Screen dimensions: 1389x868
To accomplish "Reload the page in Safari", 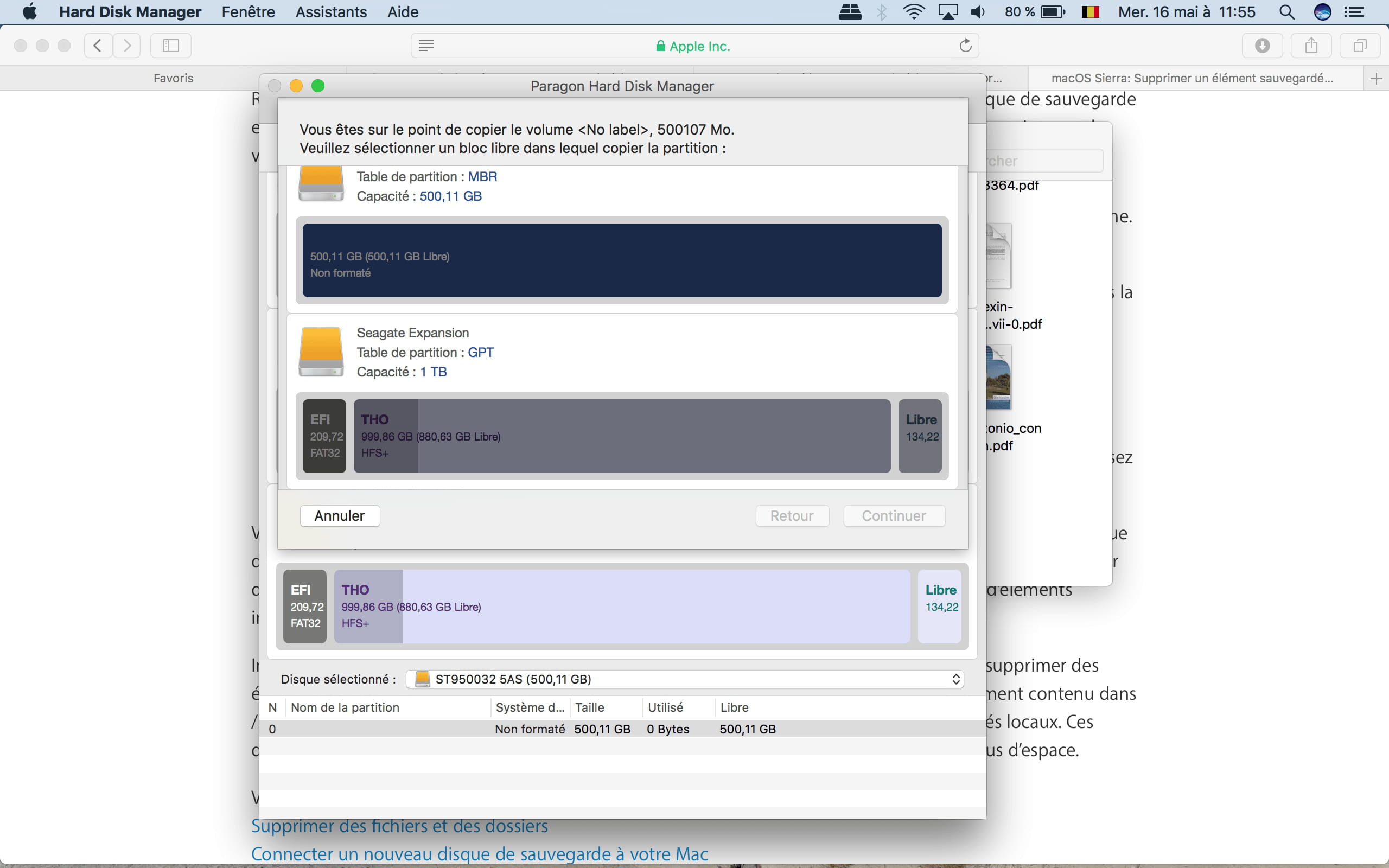I will click(x=965, y=46).
